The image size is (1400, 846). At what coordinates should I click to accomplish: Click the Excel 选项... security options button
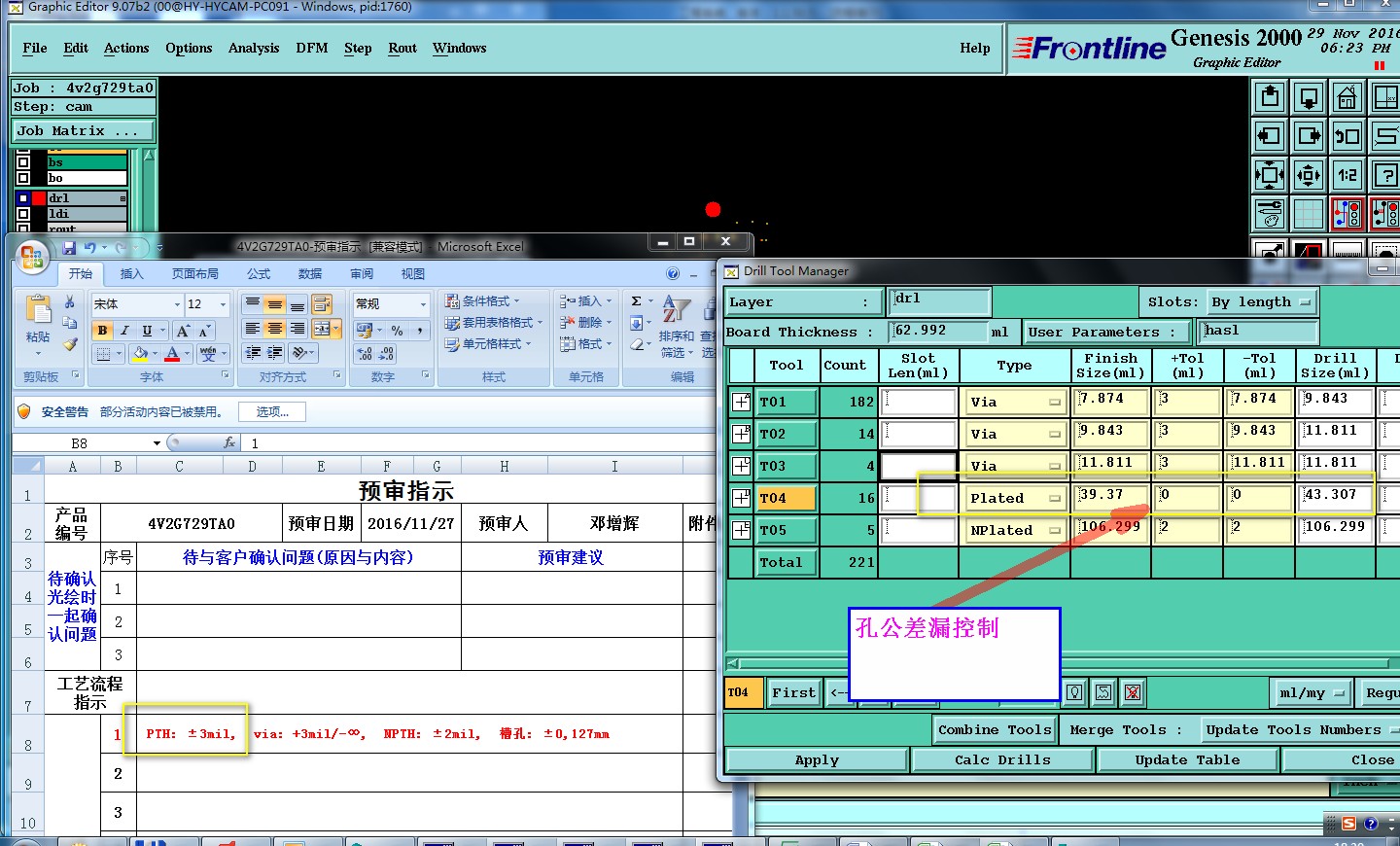tap(272, 412)
